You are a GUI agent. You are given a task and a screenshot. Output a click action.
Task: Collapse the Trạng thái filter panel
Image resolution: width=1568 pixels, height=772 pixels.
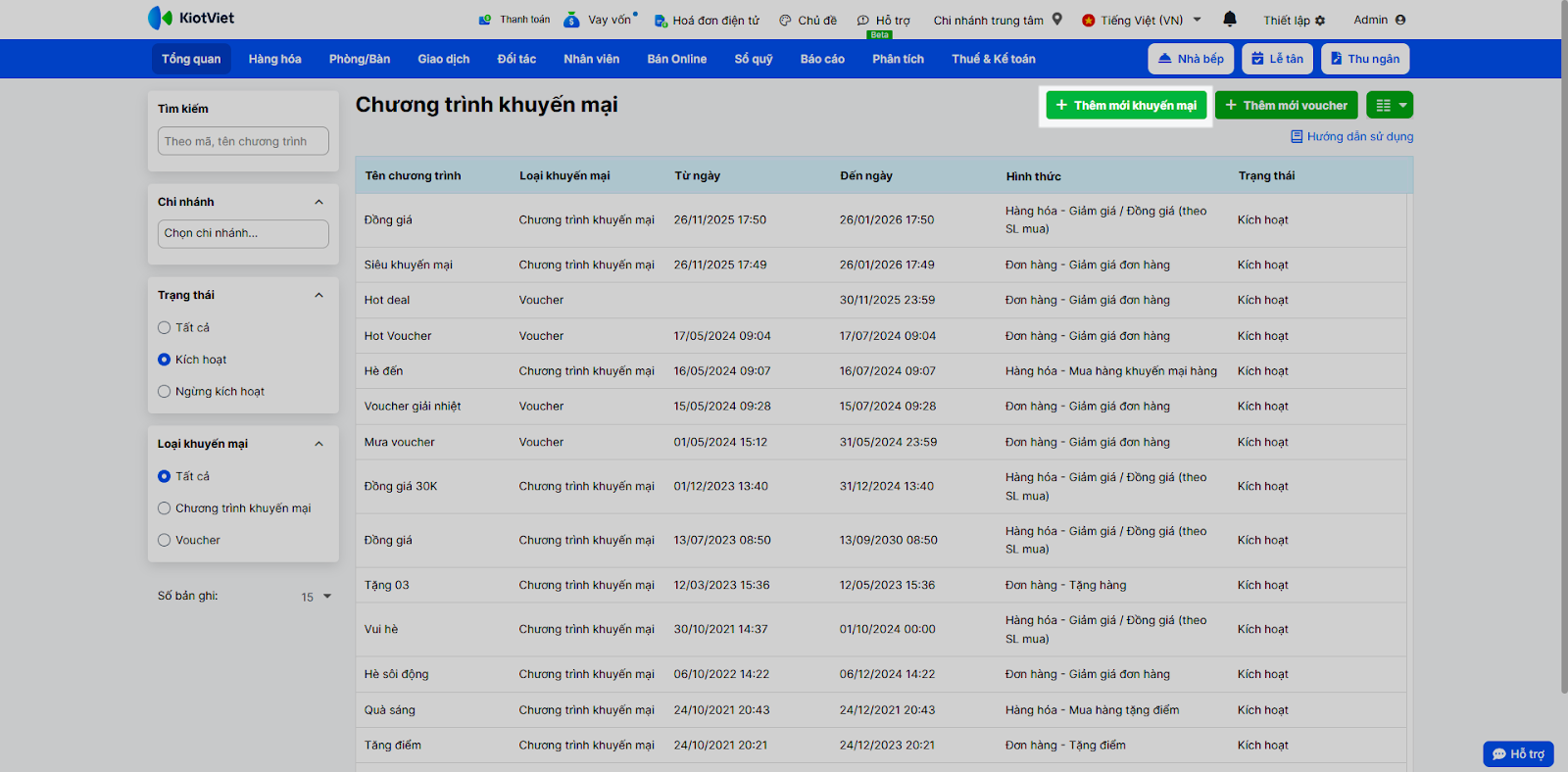(x=318, y=295)
